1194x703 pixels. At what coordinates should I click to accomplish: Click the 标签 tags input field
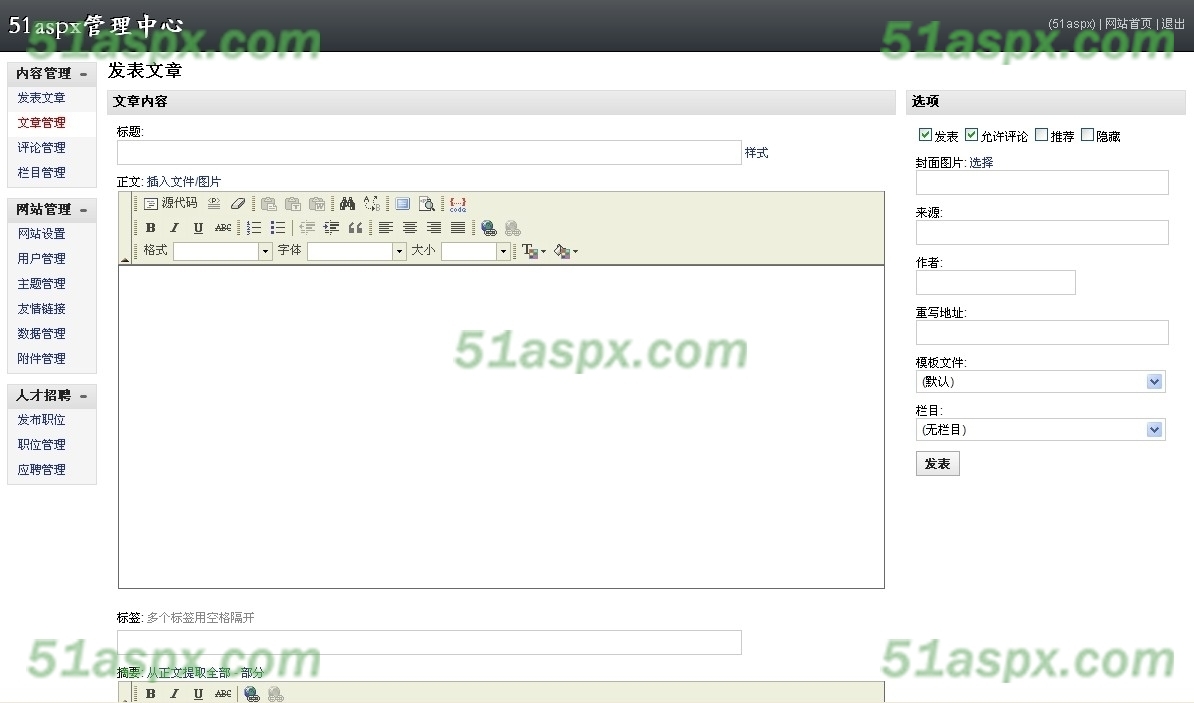pyautogui.click(x=429, y=642)
